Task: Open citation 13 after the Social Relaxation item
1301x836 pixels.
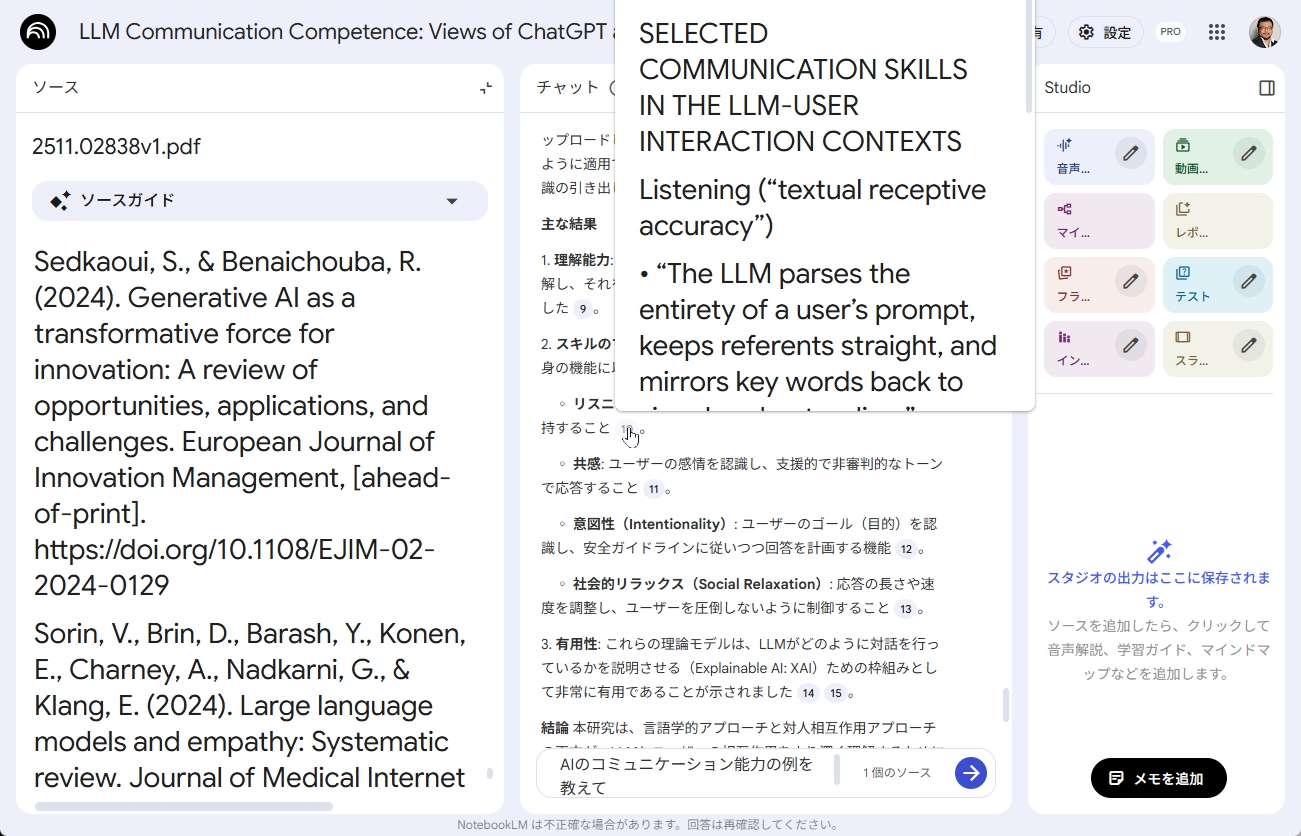Action: pos(906,609)
